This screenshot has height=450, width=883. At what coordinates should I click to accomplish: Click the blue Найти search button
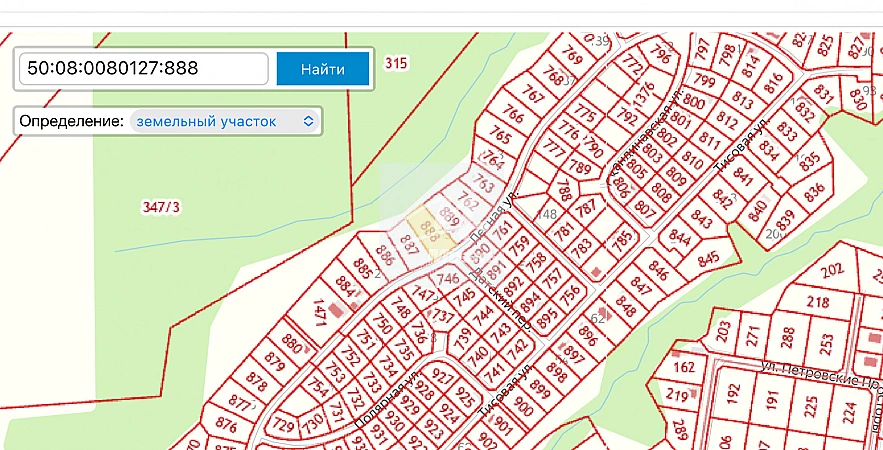click(322, 69)
